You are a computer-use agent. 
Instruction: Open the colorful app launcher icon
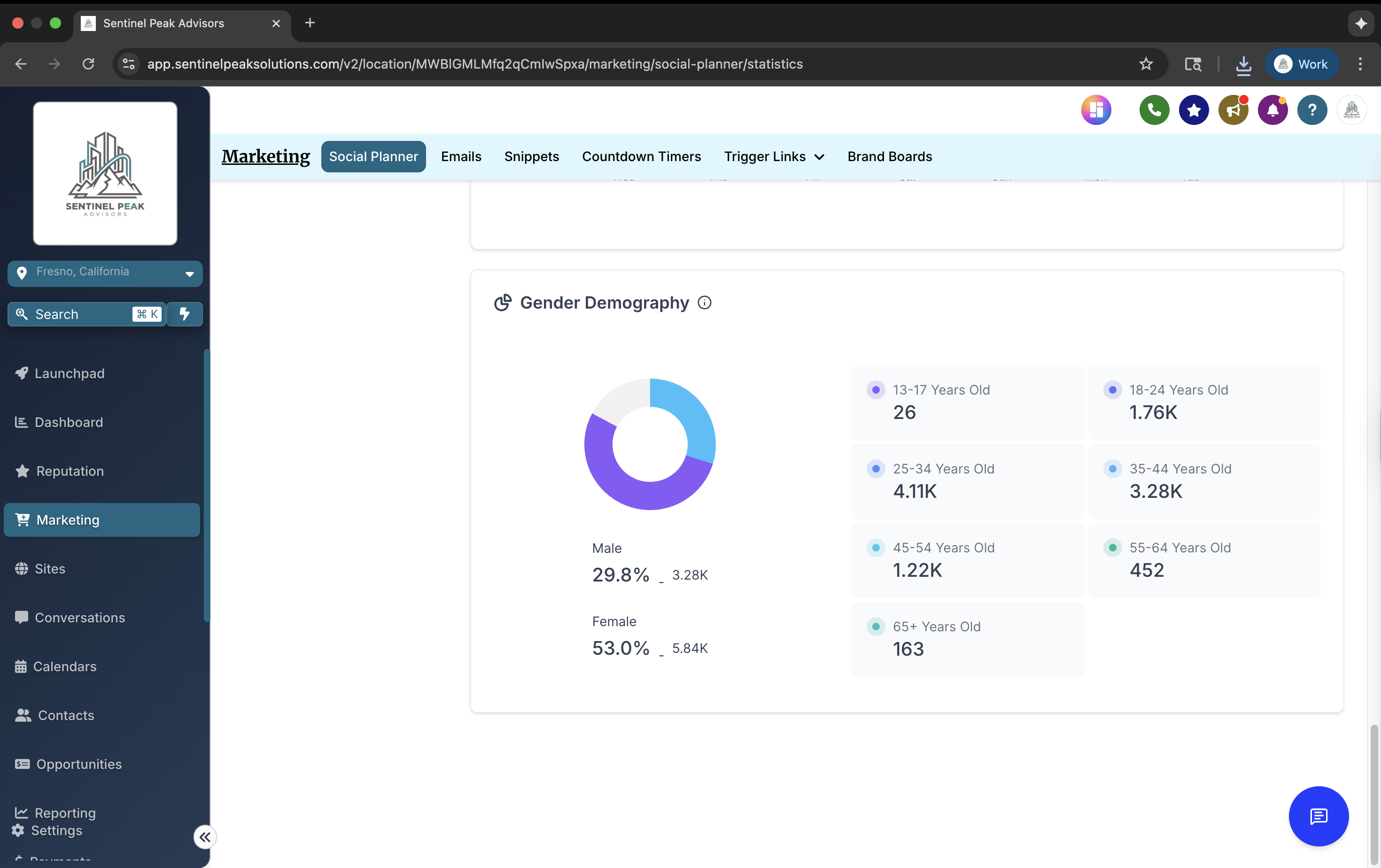1096,110
